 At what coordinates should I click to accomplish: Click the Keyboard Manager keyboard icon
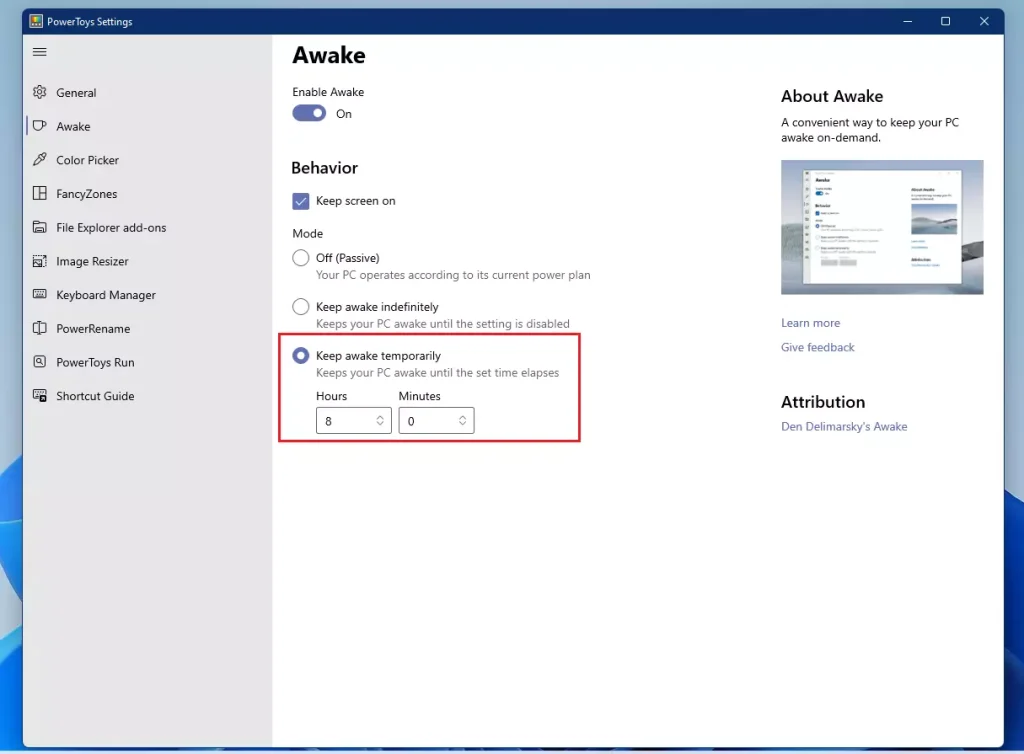click(x=40, y=294)
